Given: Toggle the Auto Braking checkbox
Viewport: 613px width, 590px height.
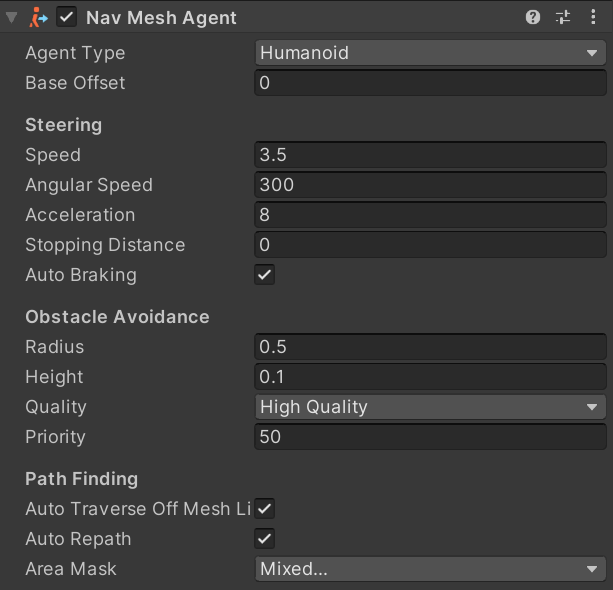Looking at the screenshot, I should click(x=265, y=274).
